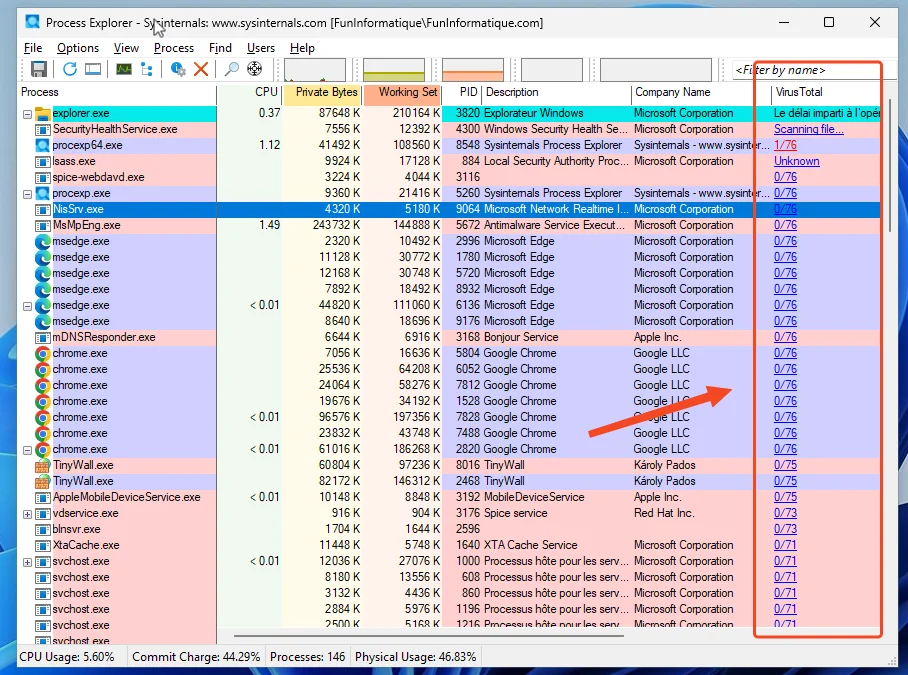Open the Options menu
Screen dimensions: 908x675
[77, 47]
